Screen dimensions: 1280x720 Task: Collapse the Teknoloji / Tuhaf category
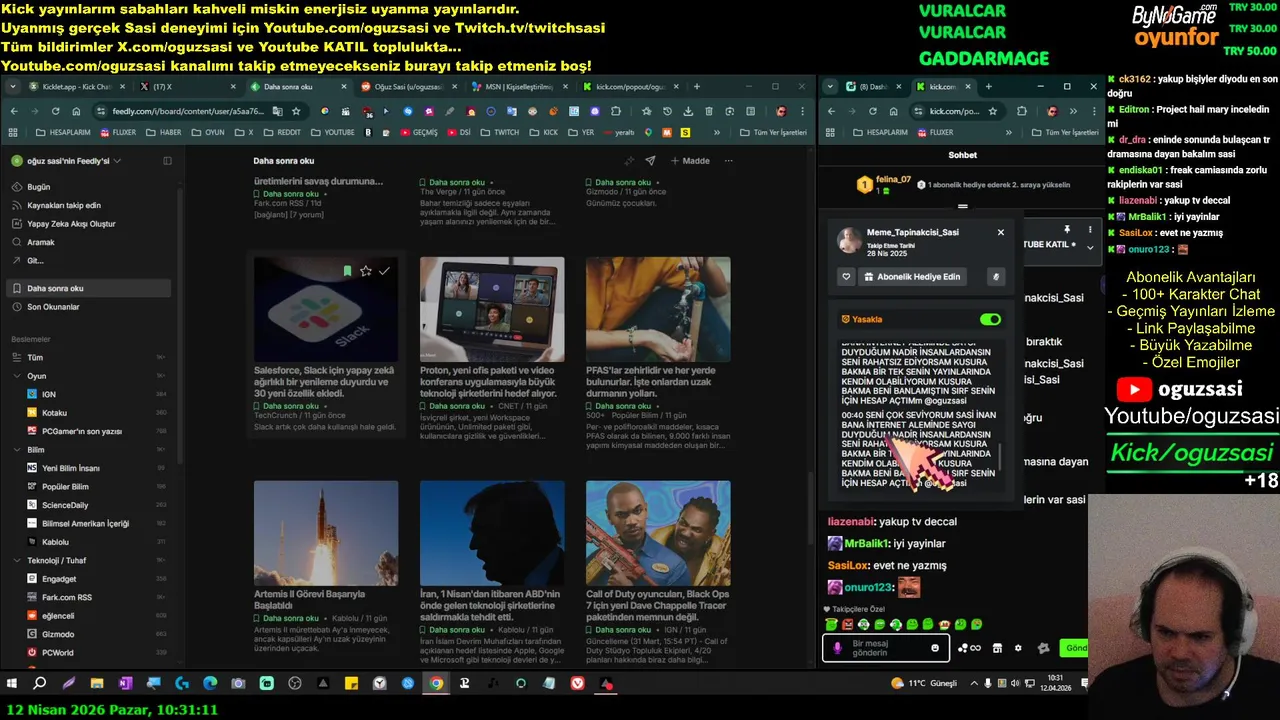(x=17, y=560)
